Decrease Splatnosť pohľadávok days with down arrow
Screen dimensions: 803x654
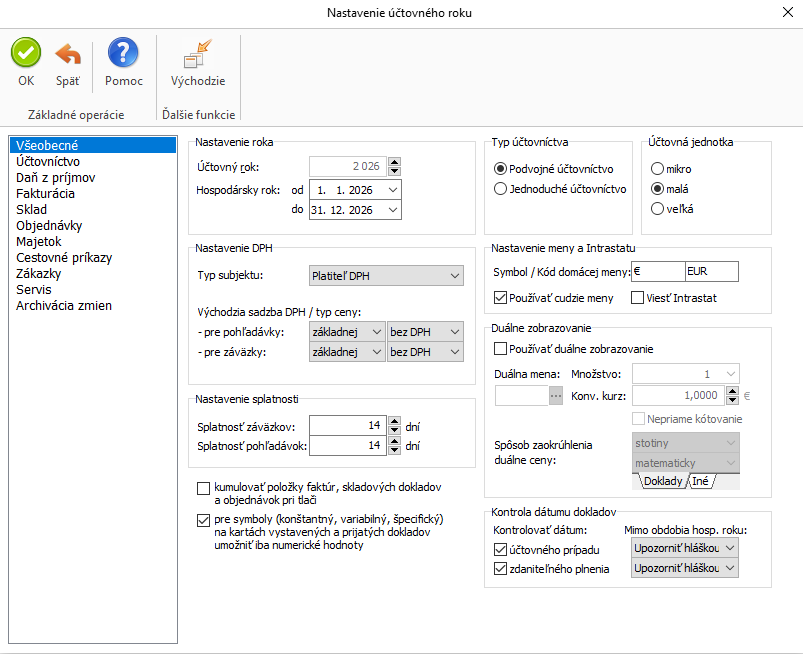tap(394, 450)
